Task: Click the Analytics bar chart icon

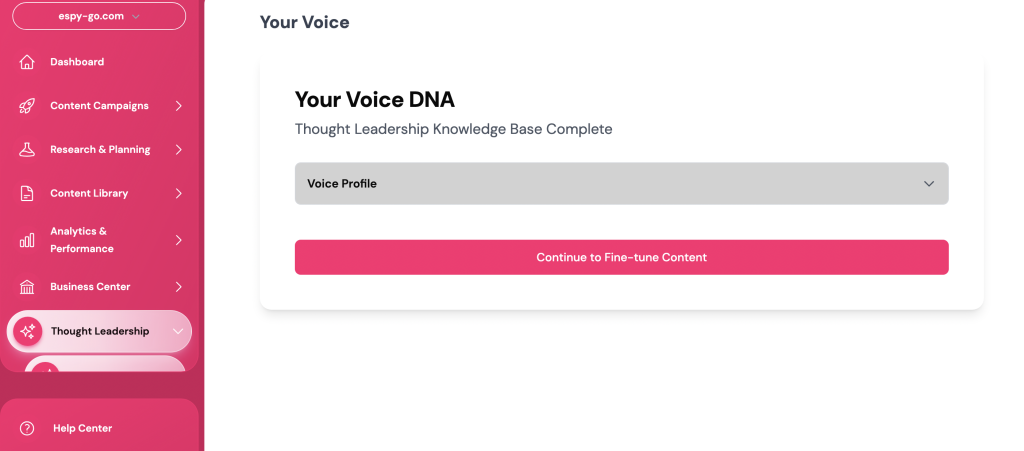Action: pos(27,240)
